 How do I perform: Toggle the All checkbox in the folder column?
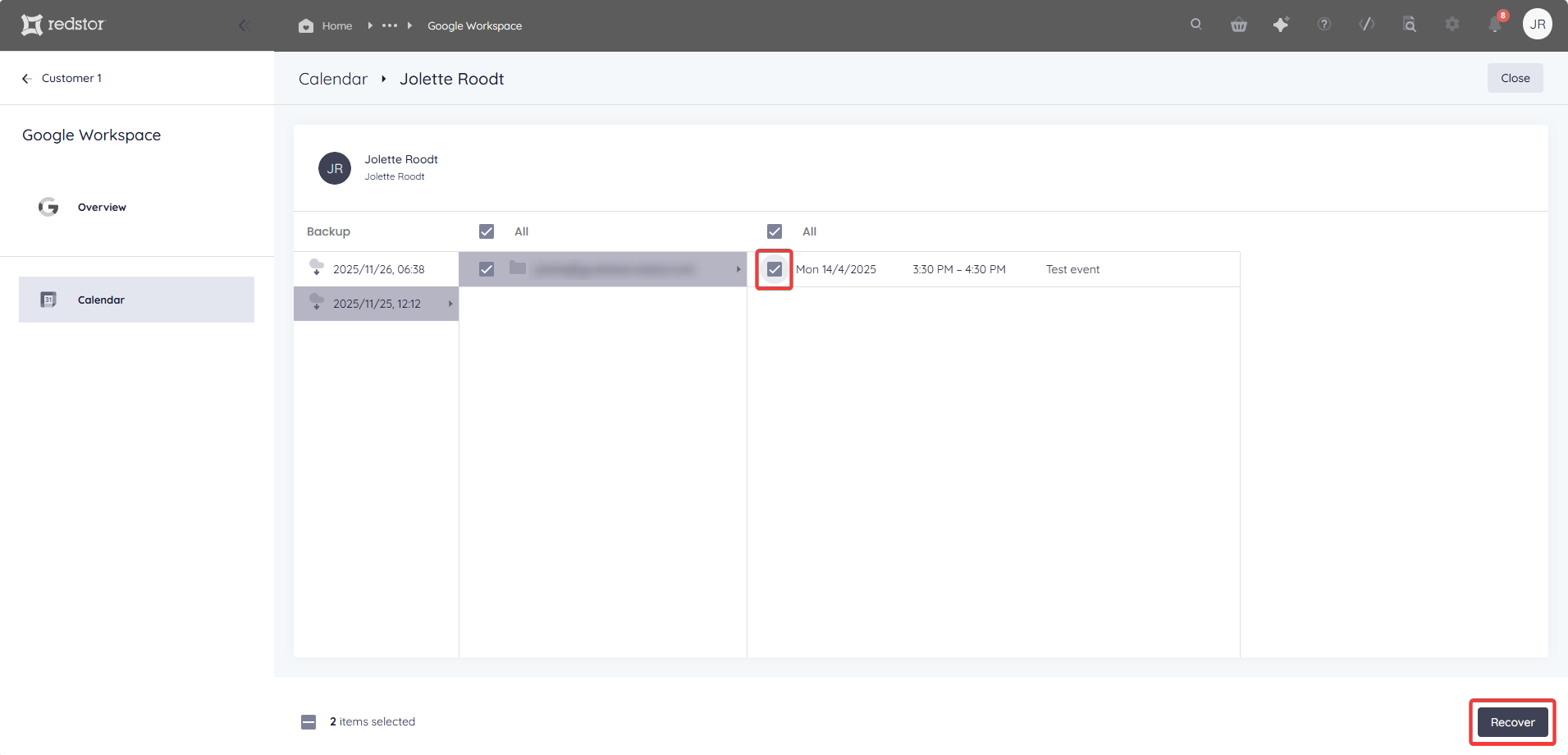[487, 231]
